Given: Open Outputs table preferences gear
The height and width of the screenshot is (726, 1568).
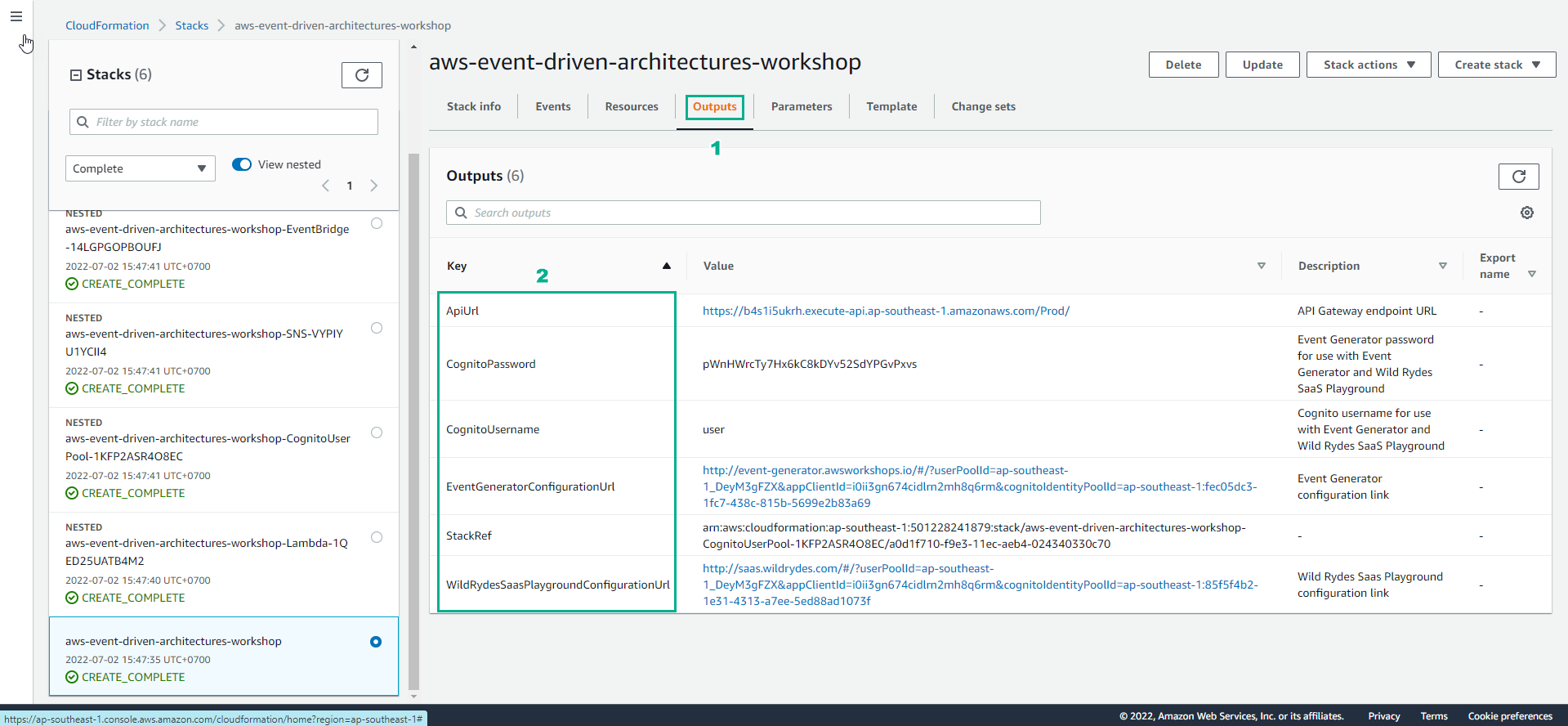Looking at the screenshot, I should pos(1526,213).
